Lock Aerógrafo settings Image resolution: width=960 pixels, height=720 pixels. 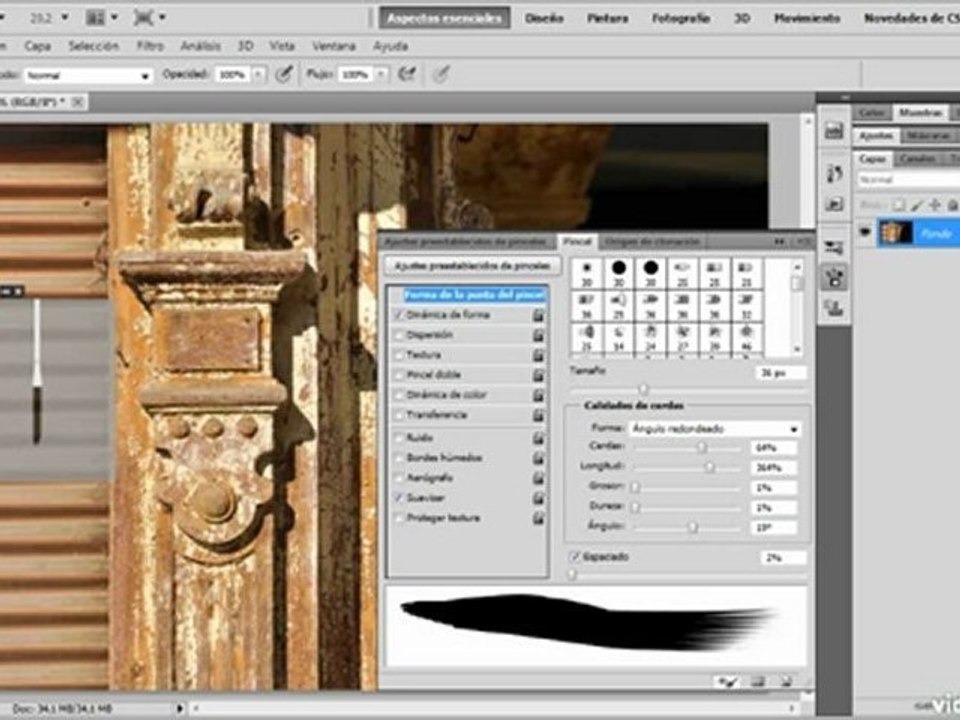pyautogui.click(x=538, y=478)
